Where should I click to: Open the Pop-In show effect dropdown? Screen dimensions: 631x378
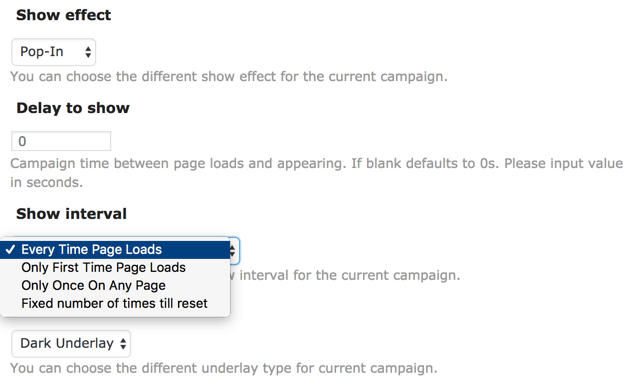54,52
